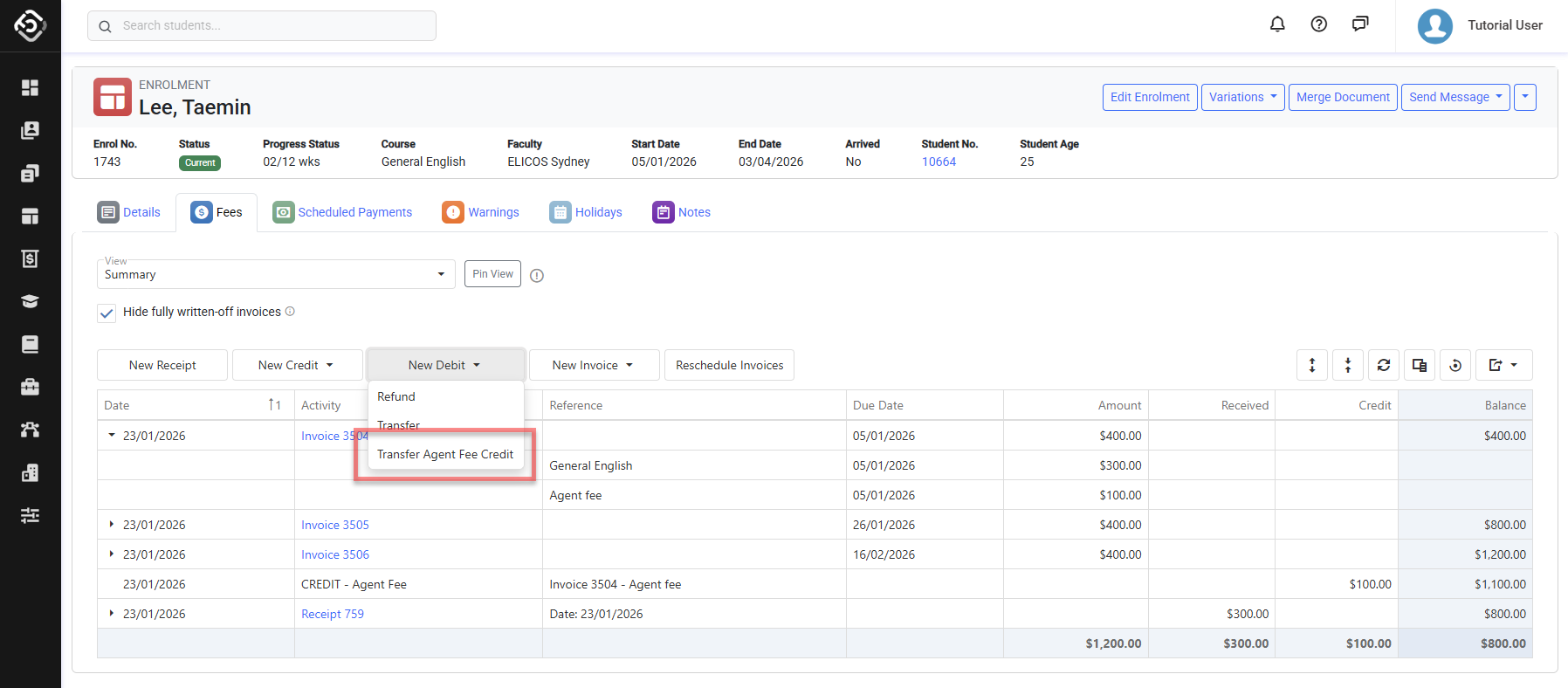Open the help question mark icon
This screenshot has height=688, width=1568.
tap(1319, 24)
